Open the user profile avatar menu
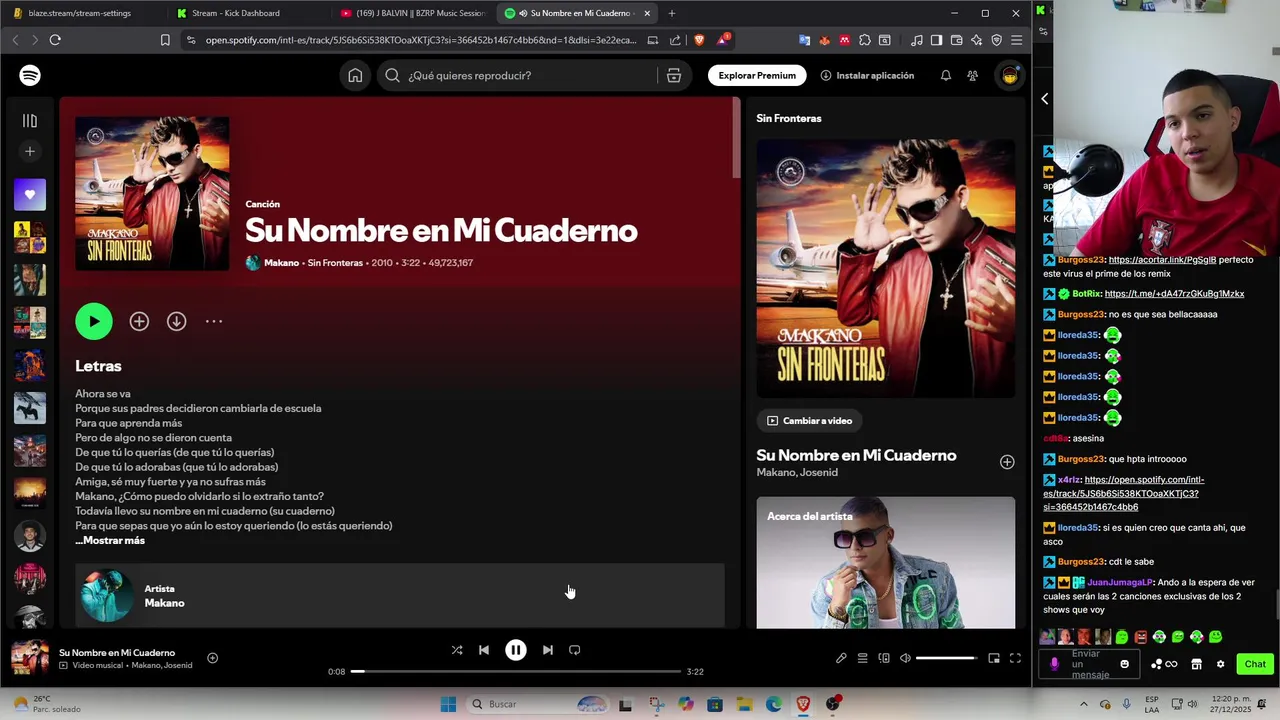 [x=1010, y=75]
